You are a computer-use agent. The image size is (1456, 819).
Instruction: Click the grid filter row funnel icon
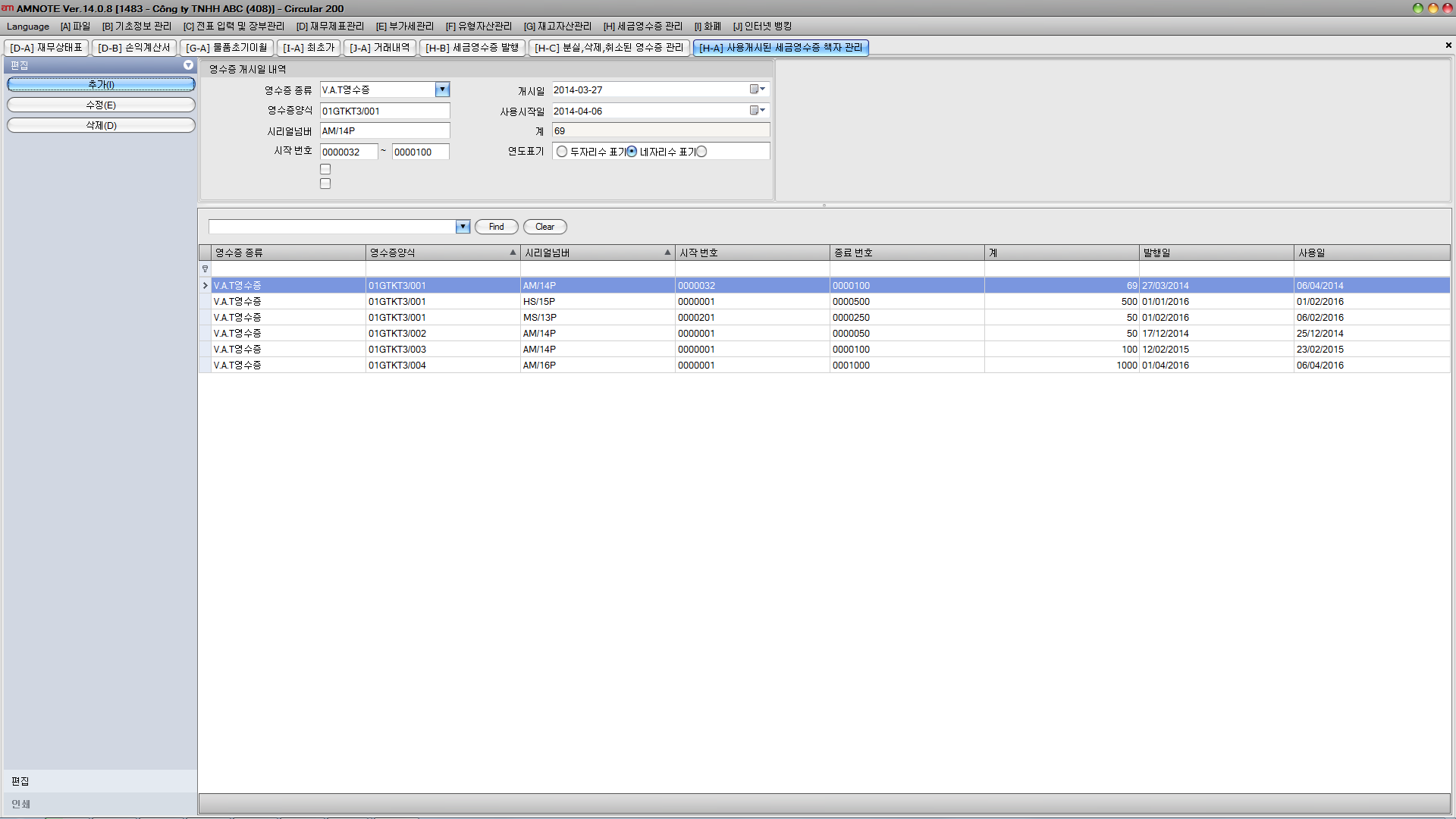pos(205,269)
